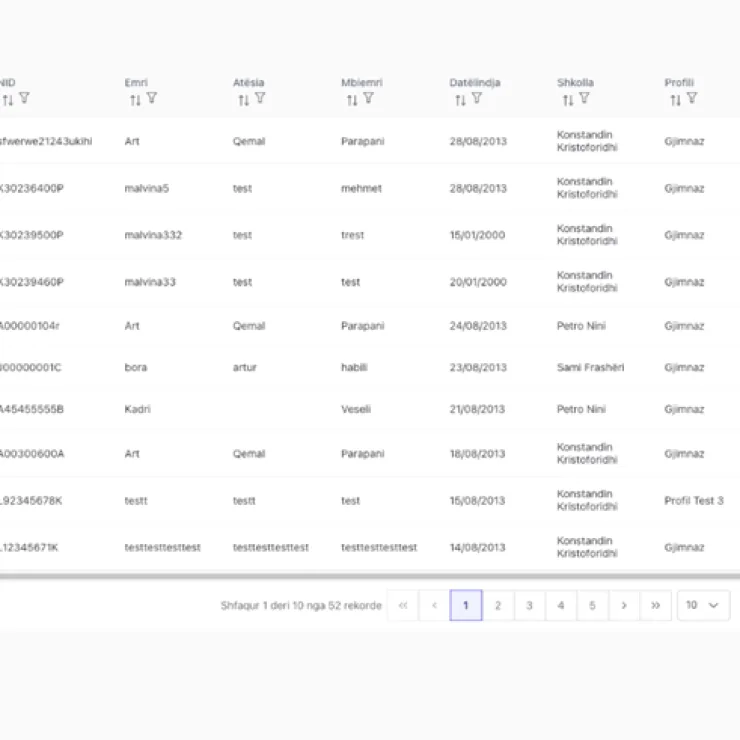
Task: Select page 4 in paginator
Action: tap(561, 605)
